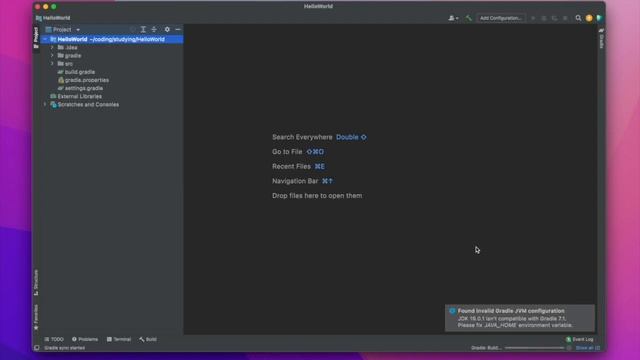The width and height of the screenshot is (640, 360).
Task: Open the Gradle side tab
Action: point(601,38)
